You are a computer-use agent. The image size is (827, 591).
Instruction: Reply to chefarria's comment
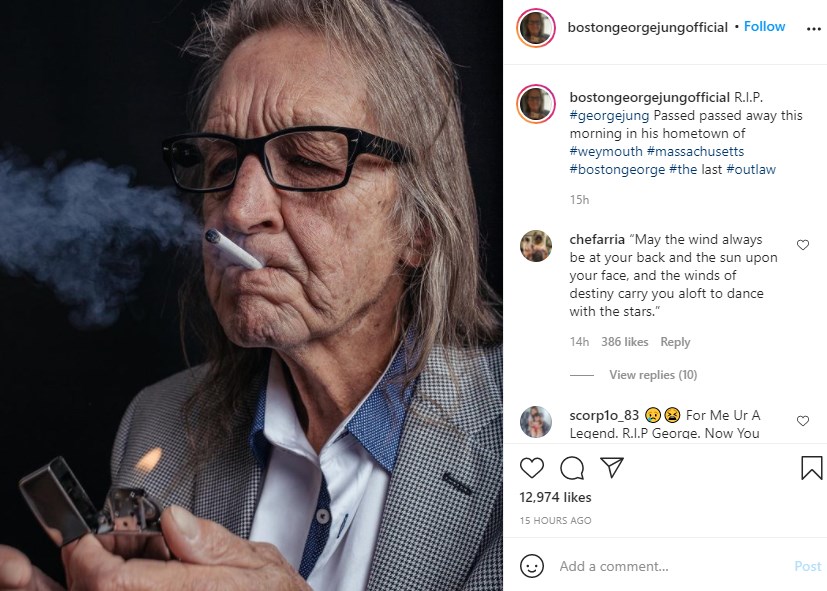pos(675,342)
